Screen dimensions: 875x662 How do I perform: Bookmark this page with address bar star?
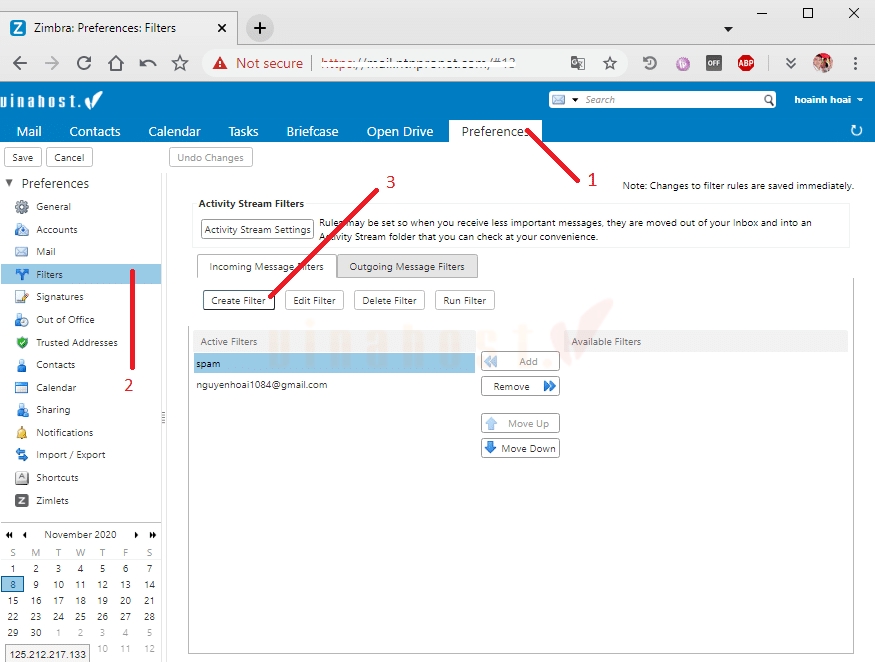(610, 63)
